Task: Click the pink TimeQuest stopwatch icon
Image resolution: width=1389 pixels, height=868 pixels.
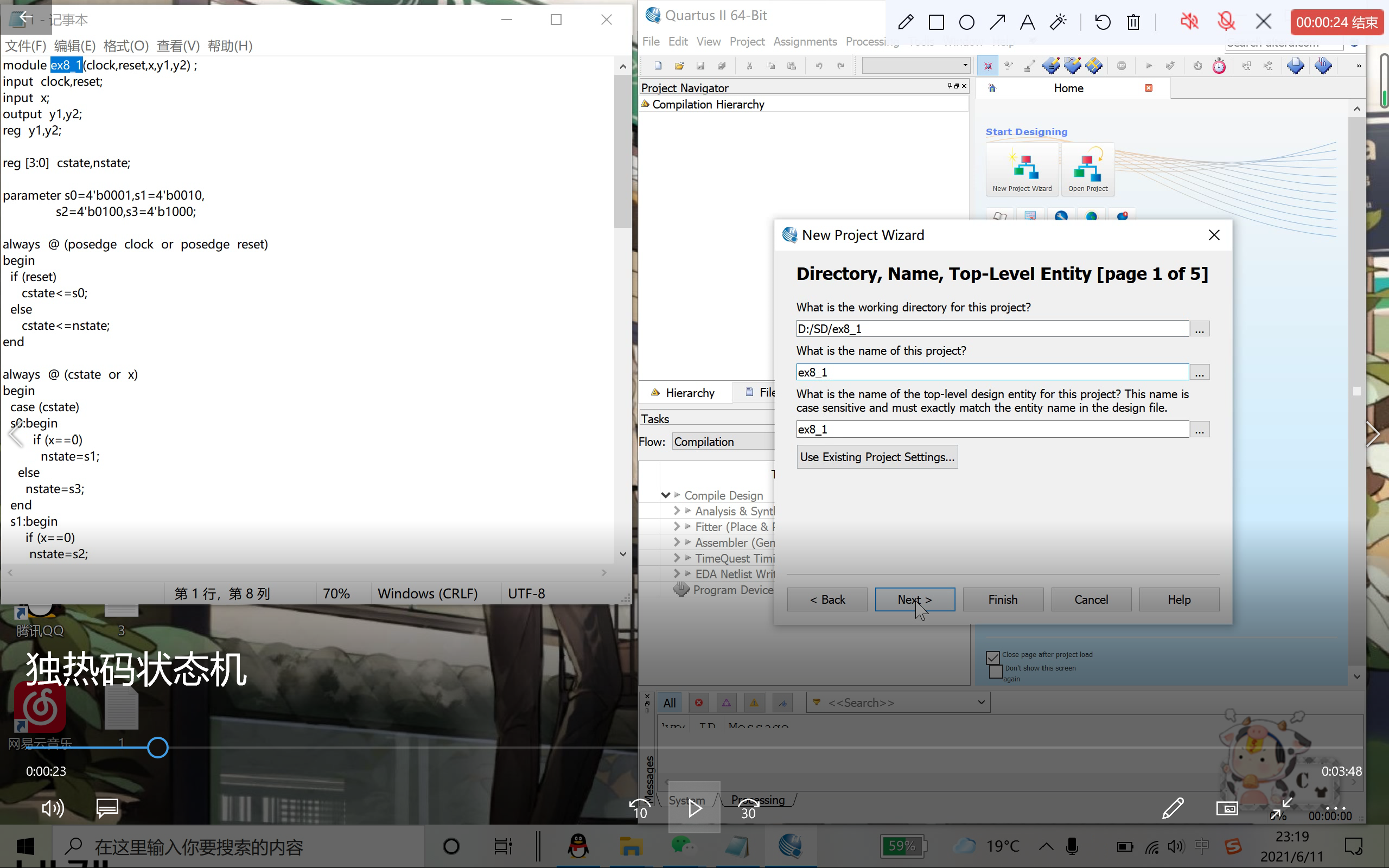Action: pos(1219,66)
